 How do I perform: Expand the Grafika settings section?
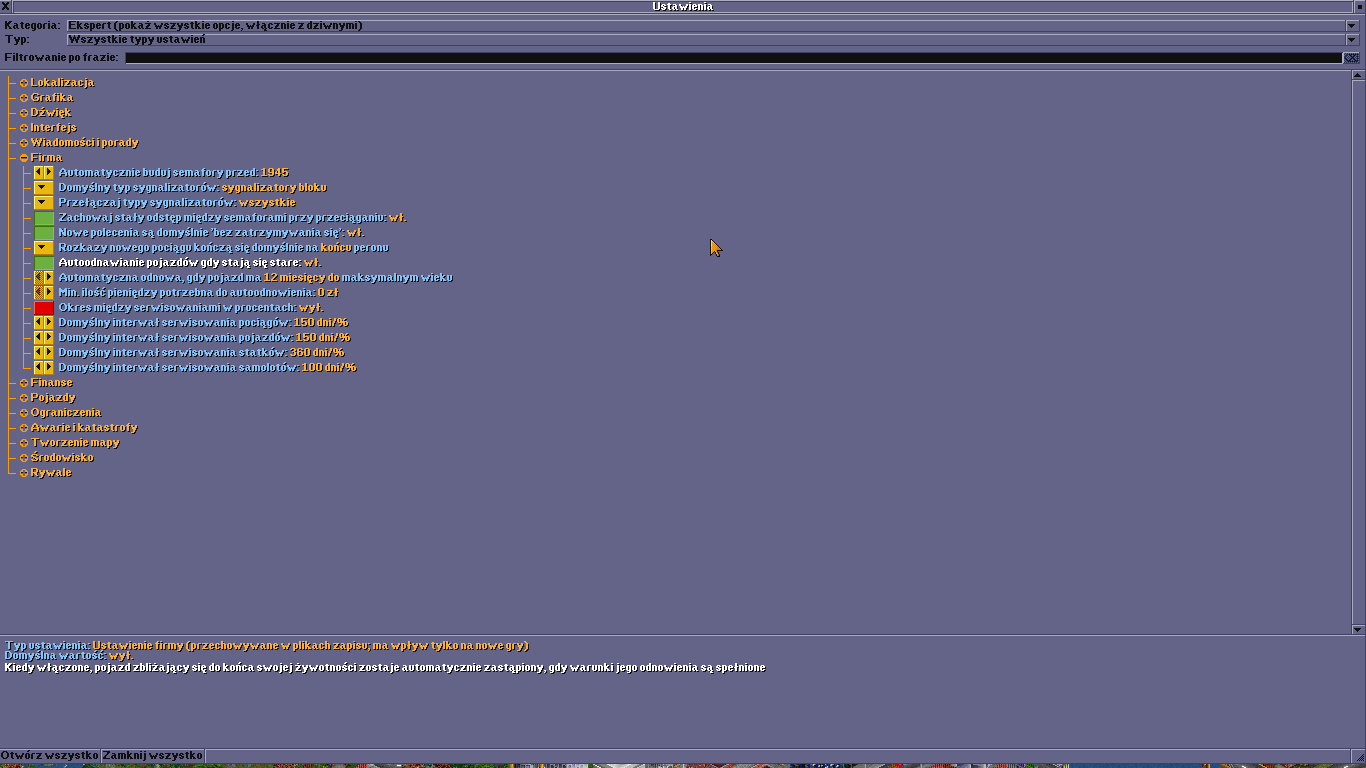pyautogui.click(x=24, y=98)
